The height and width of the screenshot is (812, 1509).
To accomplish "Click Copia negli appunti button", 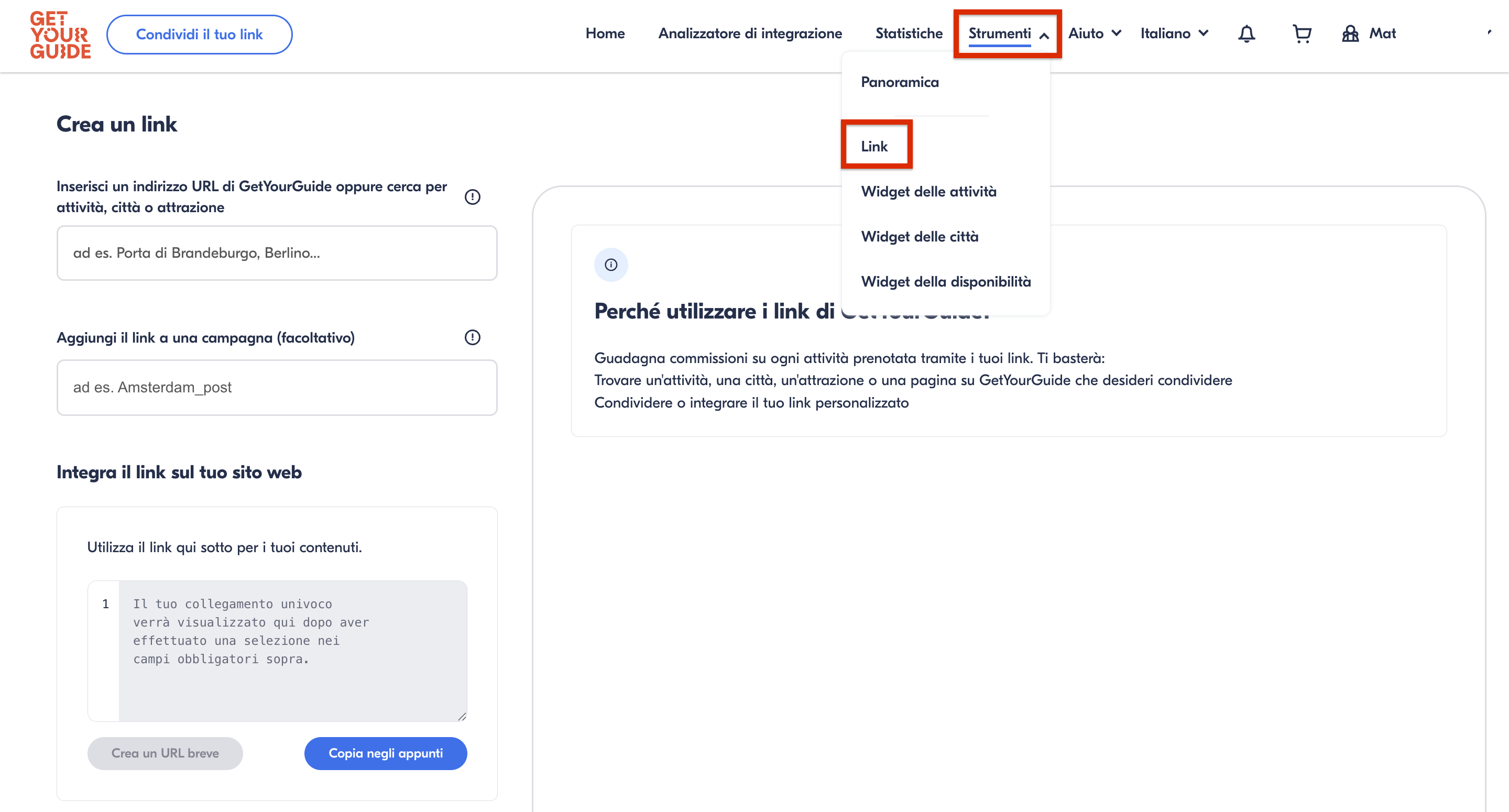I will [x=386, y=753].
